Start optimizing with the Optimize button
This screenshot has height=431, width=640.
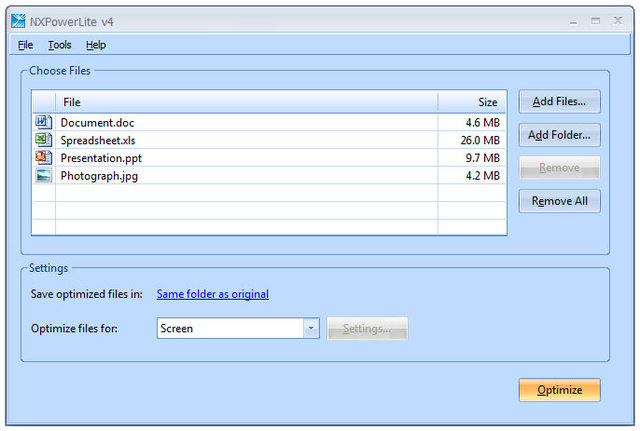(x=559, y=390)
